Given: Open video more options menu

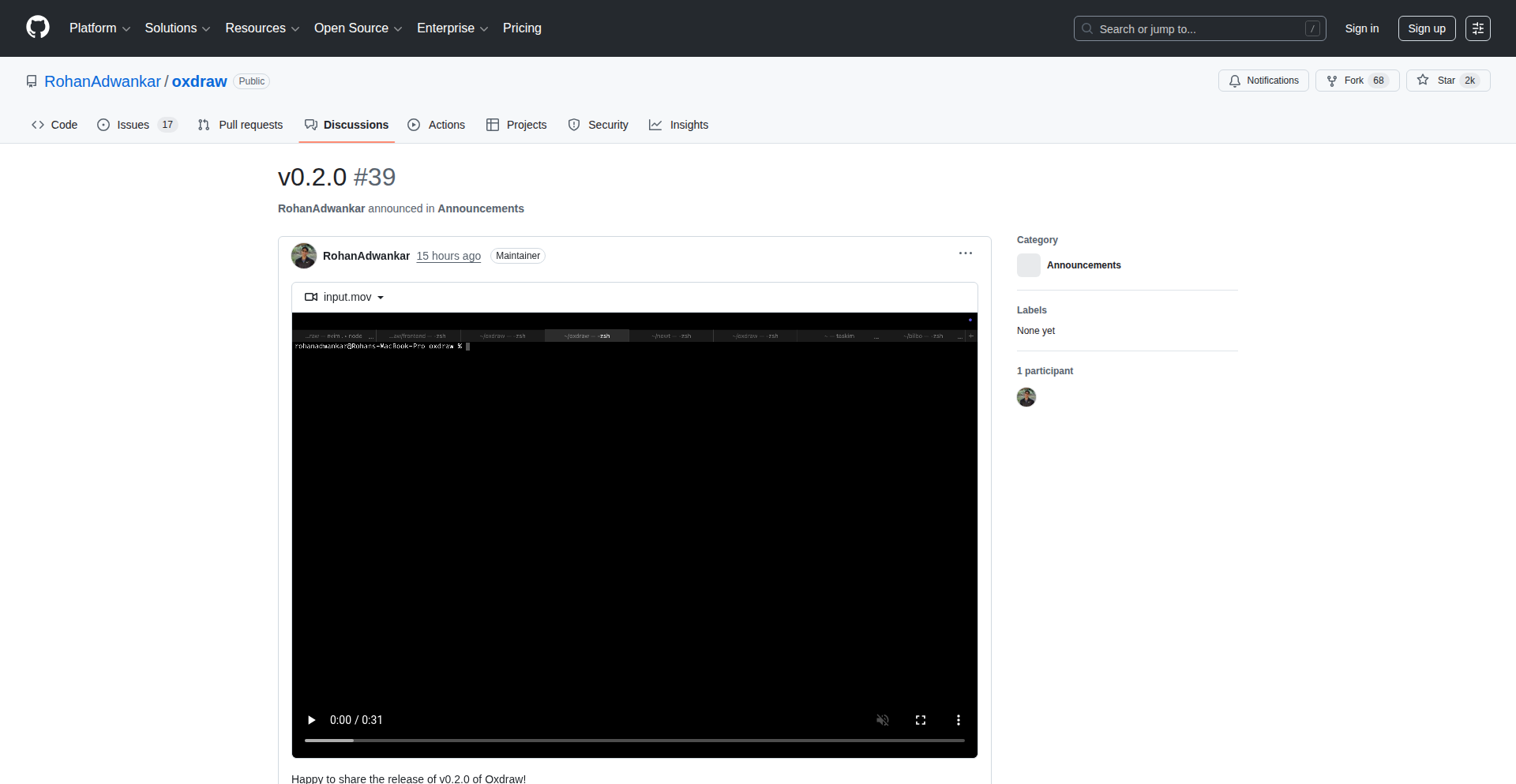Looking at the screenshot, I should [959, 720].
